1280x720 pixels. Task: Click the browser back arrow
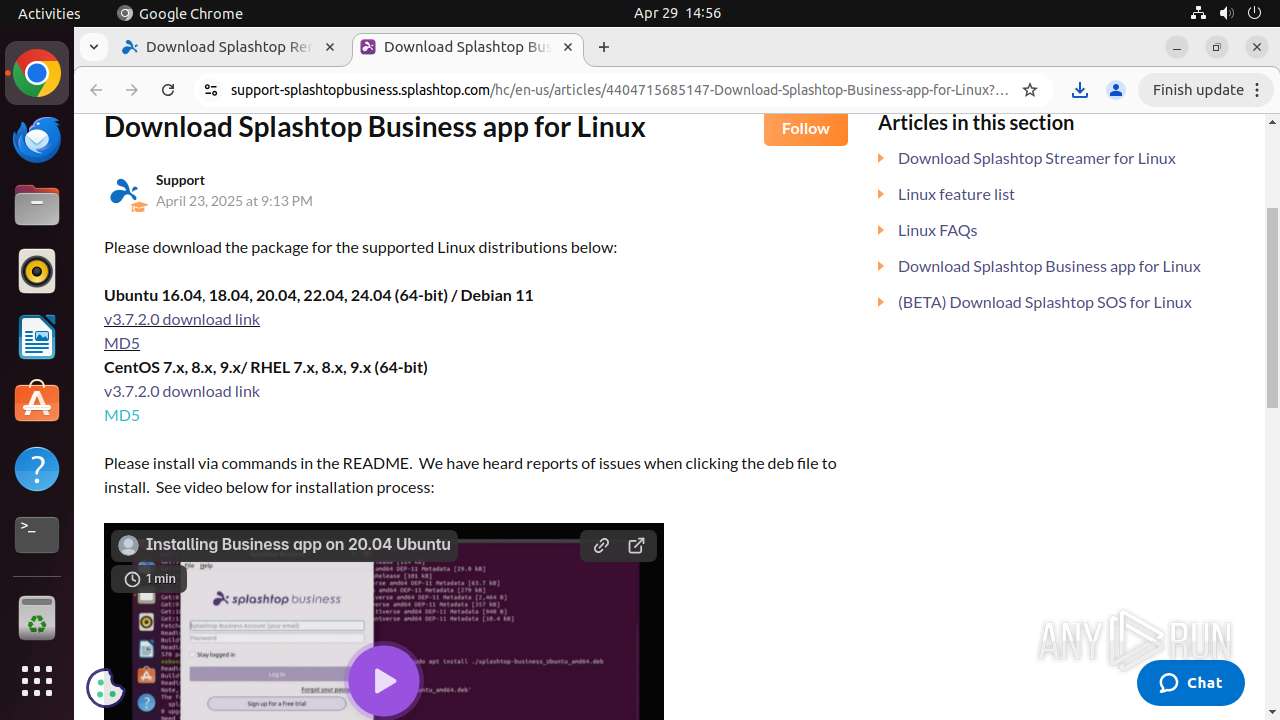(96, 90)
